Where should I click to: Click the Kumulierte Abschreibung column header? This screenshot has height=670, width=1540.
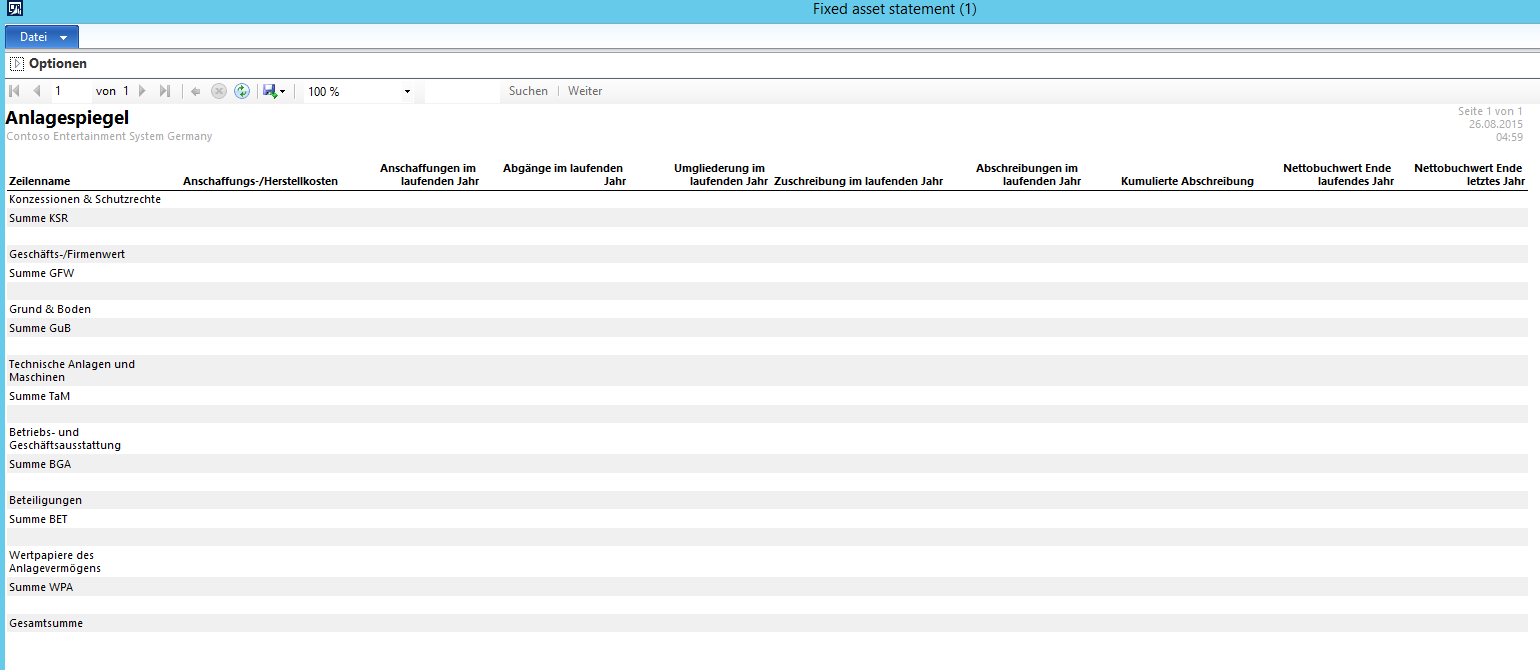point(1187,182)
